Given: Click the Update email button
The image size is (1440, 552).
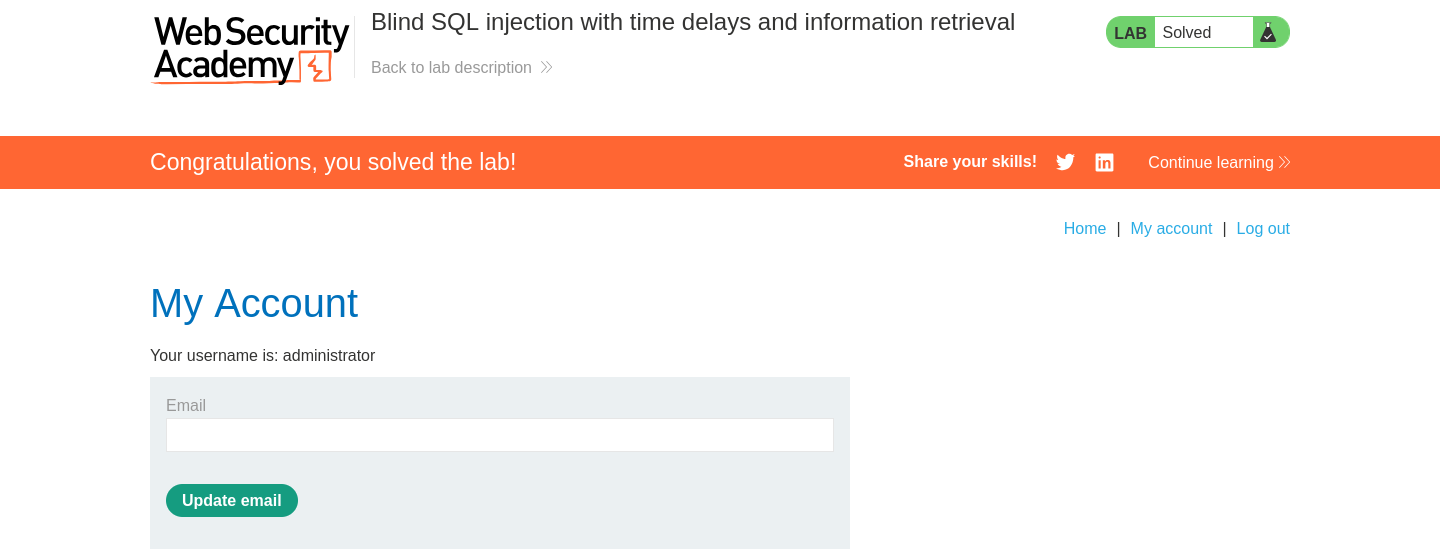Looking at the screenshot, I should (x=232, y=500).
